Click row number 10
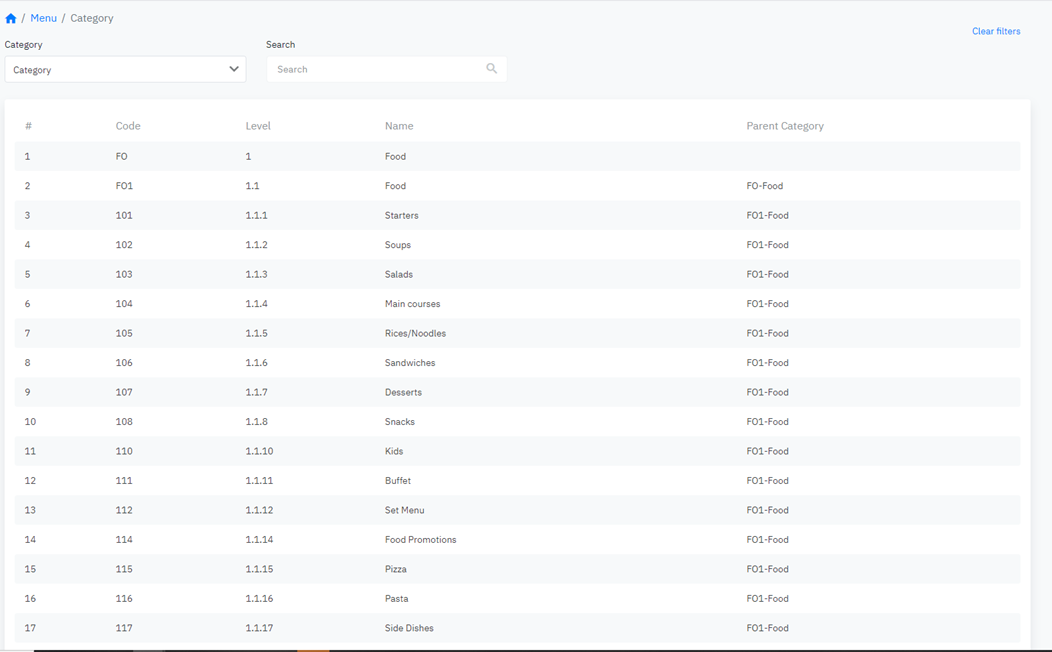 tap(30, 422)
